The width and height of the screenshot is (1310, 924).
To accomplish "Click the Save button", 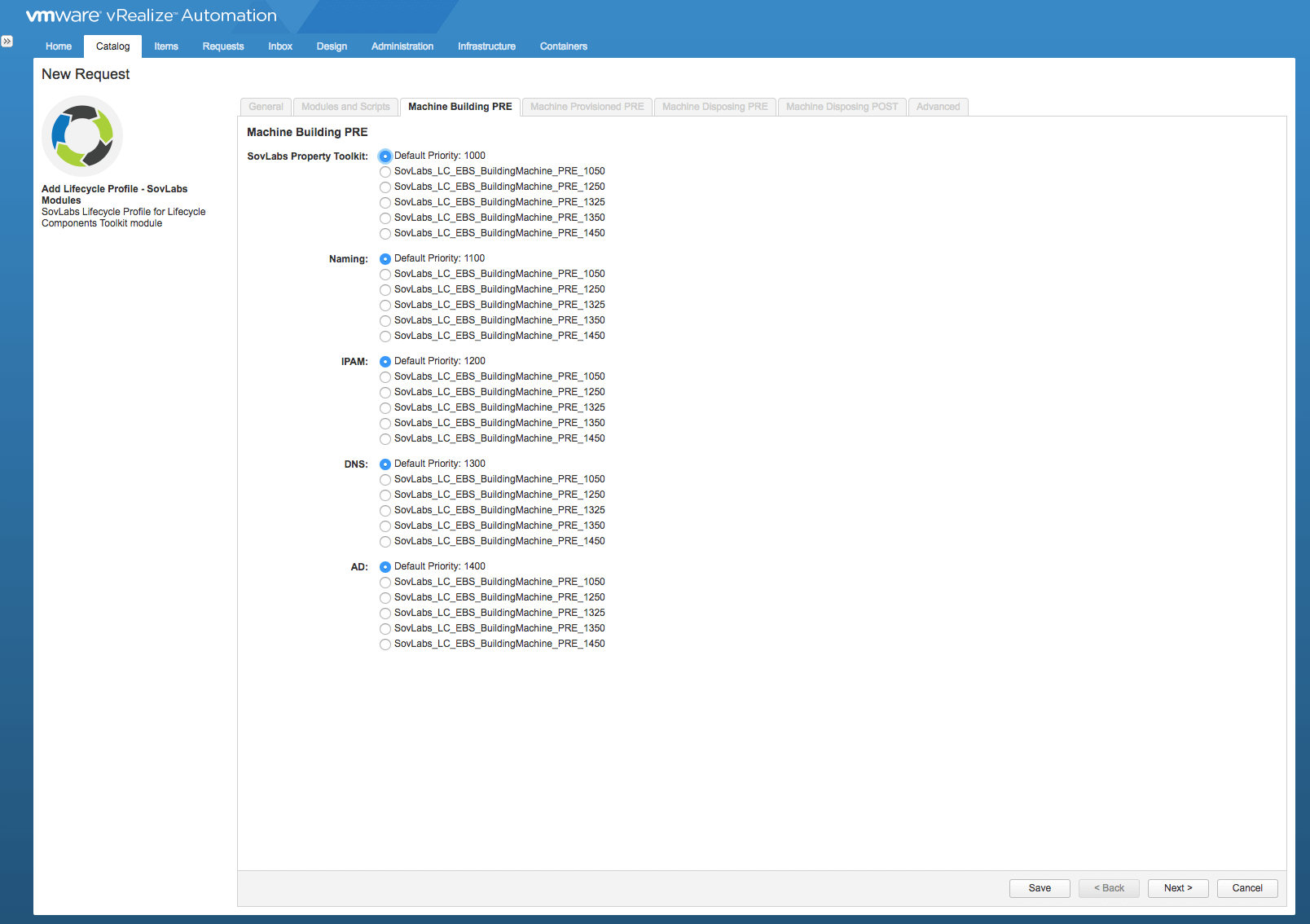I will (1040, 888).
